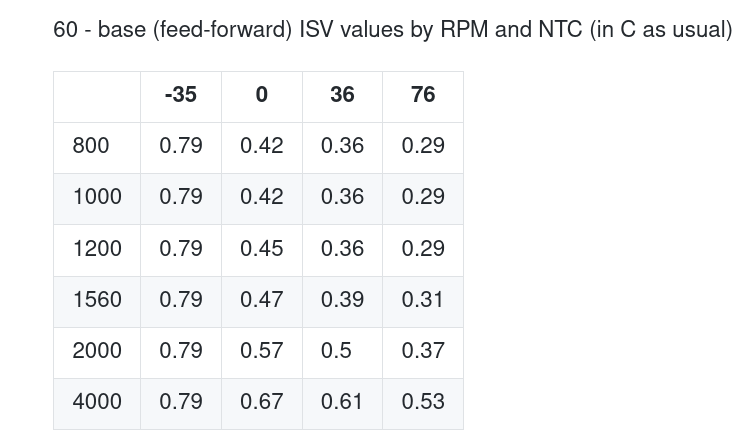This screenshot has height=442, width=744.
Task: Select the 76 column header
Action: tap(423, 95)
